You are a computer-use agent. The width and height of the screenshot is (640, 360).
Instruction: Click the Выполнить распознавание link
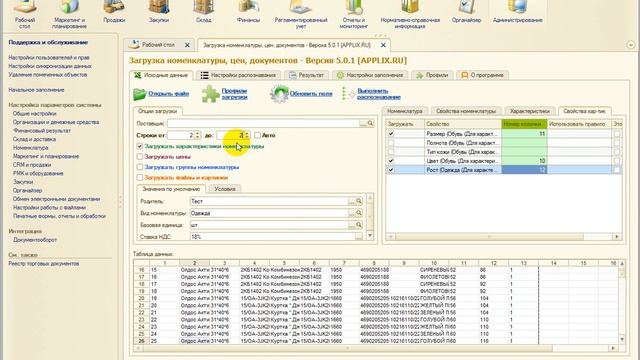tap(379, 94)
